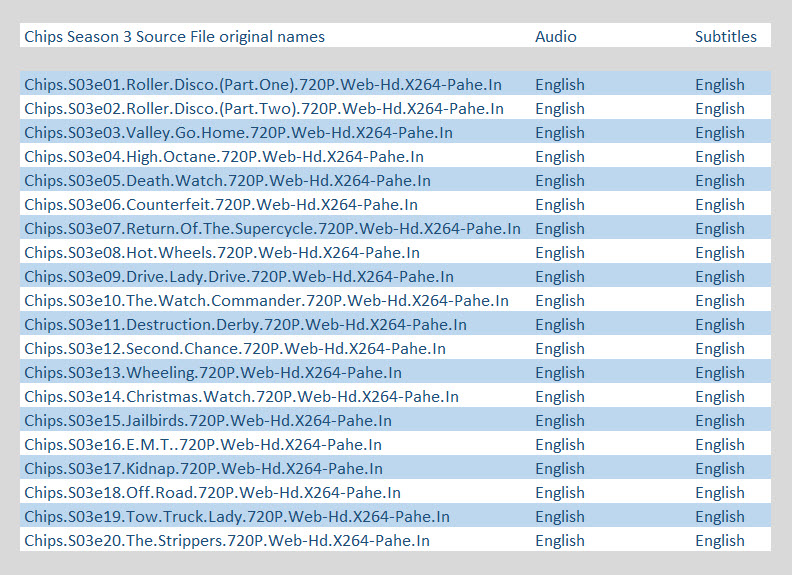Click the Audio 'English' cell for S03e20 The Strippers
Image resolution: width=792 pixels, height=575 pixels.
(x=560, y=541)
